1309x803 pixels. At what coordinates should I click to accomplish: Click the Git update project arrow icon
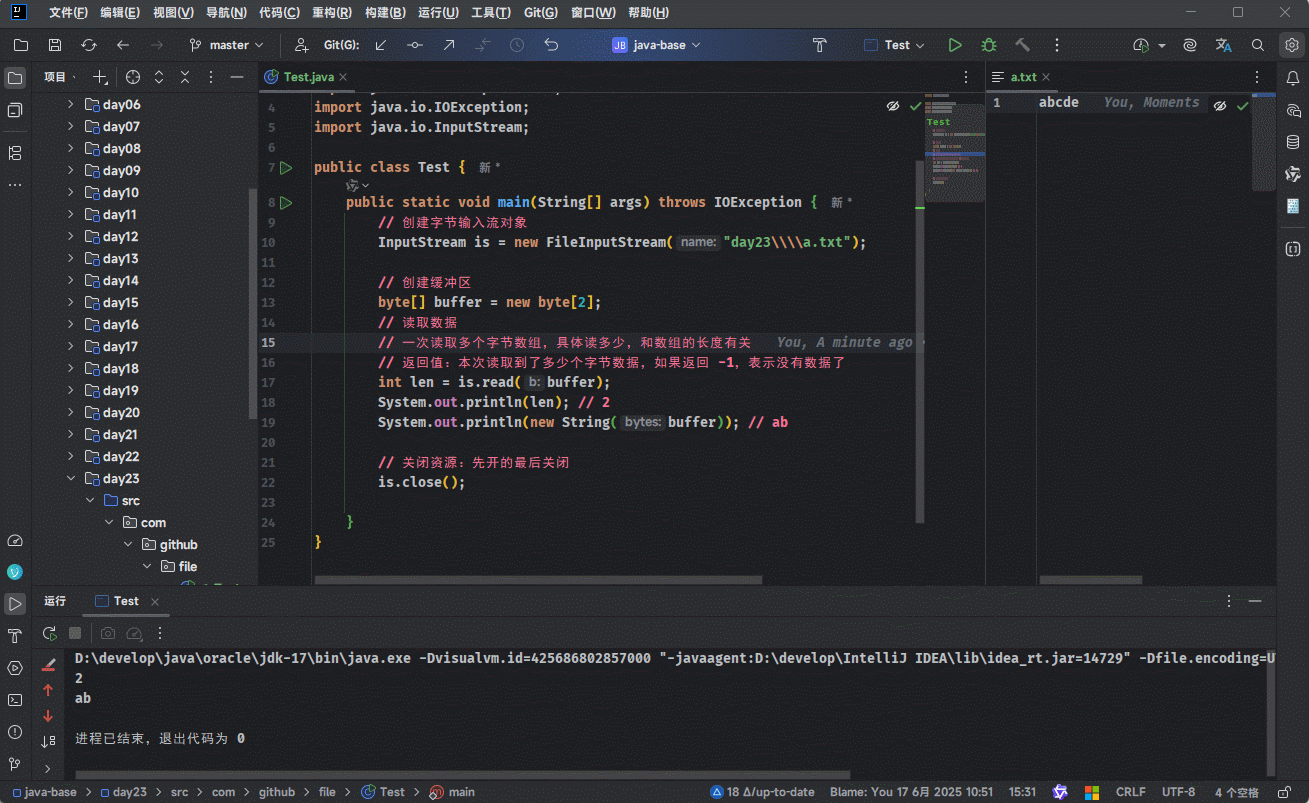coord(381,45)
